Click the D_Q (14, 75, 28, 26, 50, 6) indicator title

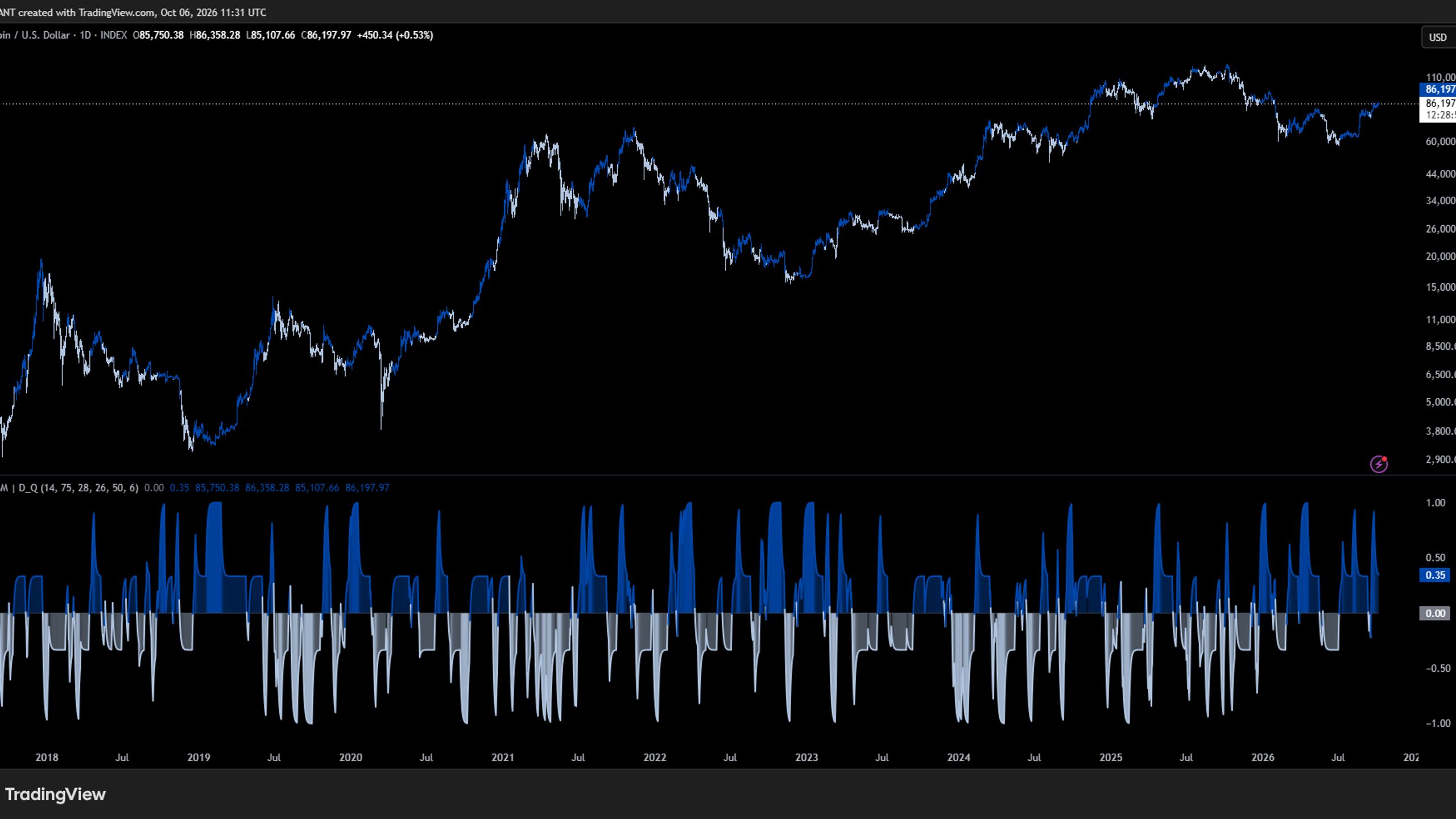[x=78, y=487]
